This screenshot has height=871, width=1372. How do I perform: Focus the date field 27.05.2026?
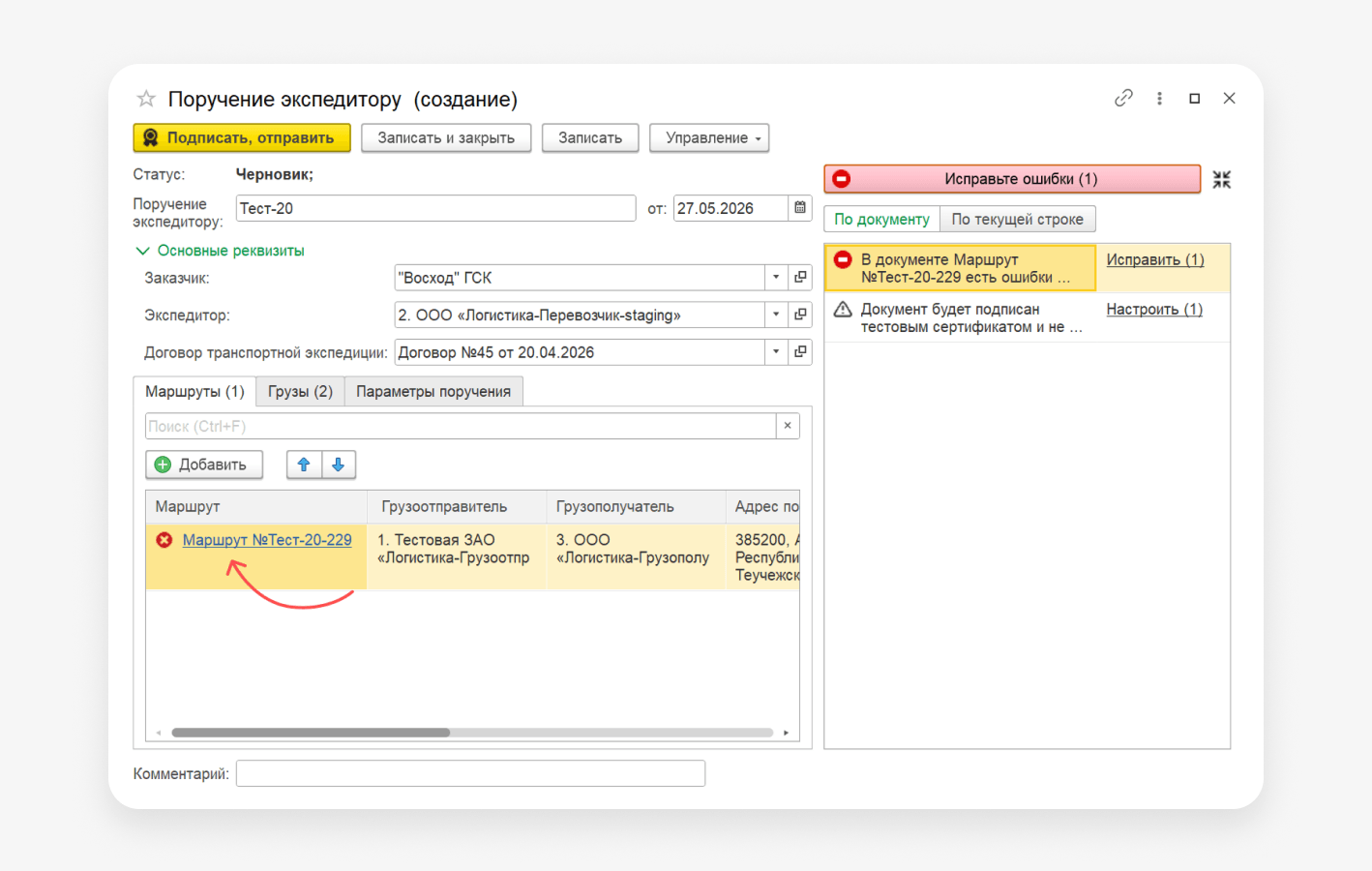[x=731, y=208]
